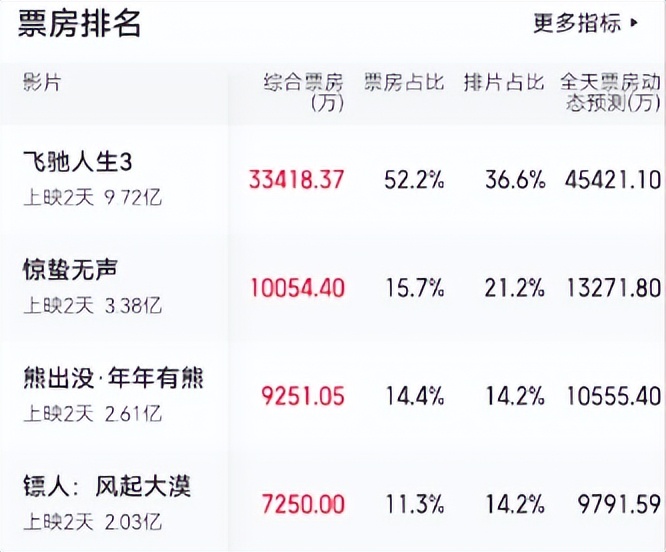Select the 影片 column header
The width and height of the screenshot is (666, 552).
(x=42, y=82)
